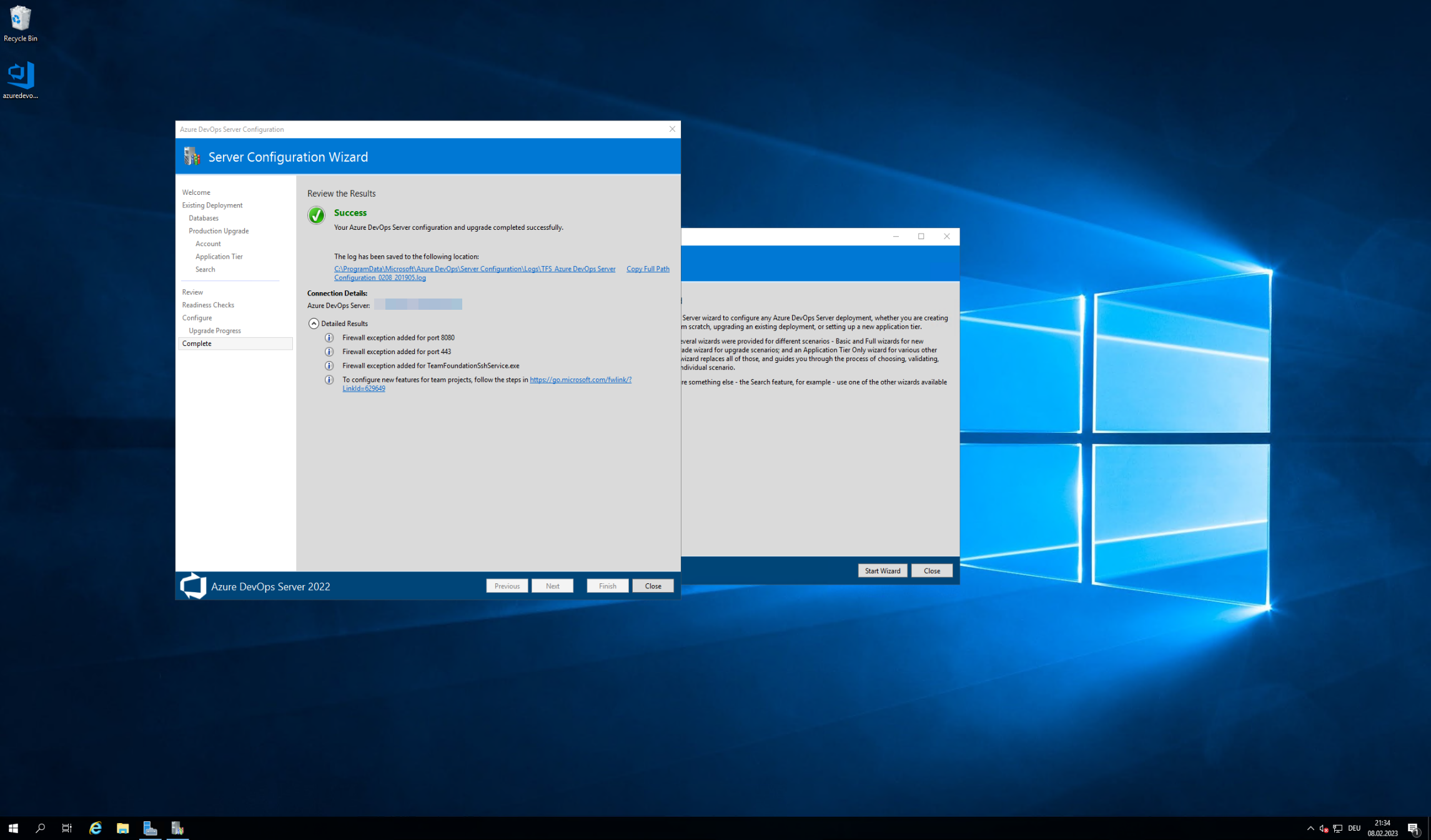
Task: Switch to Server Configuration Wizard taskbar icon
Action: (x=177, y=828)
